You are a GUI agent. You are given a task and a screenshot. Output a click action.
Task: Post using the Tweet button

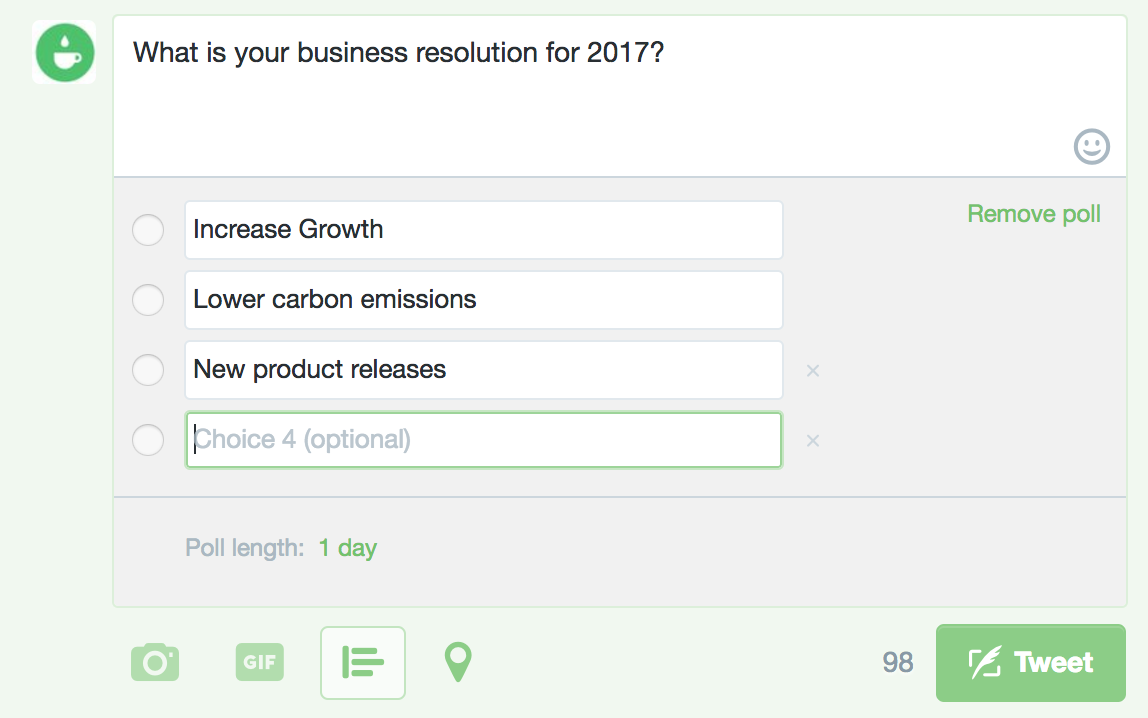(1031, 662)
